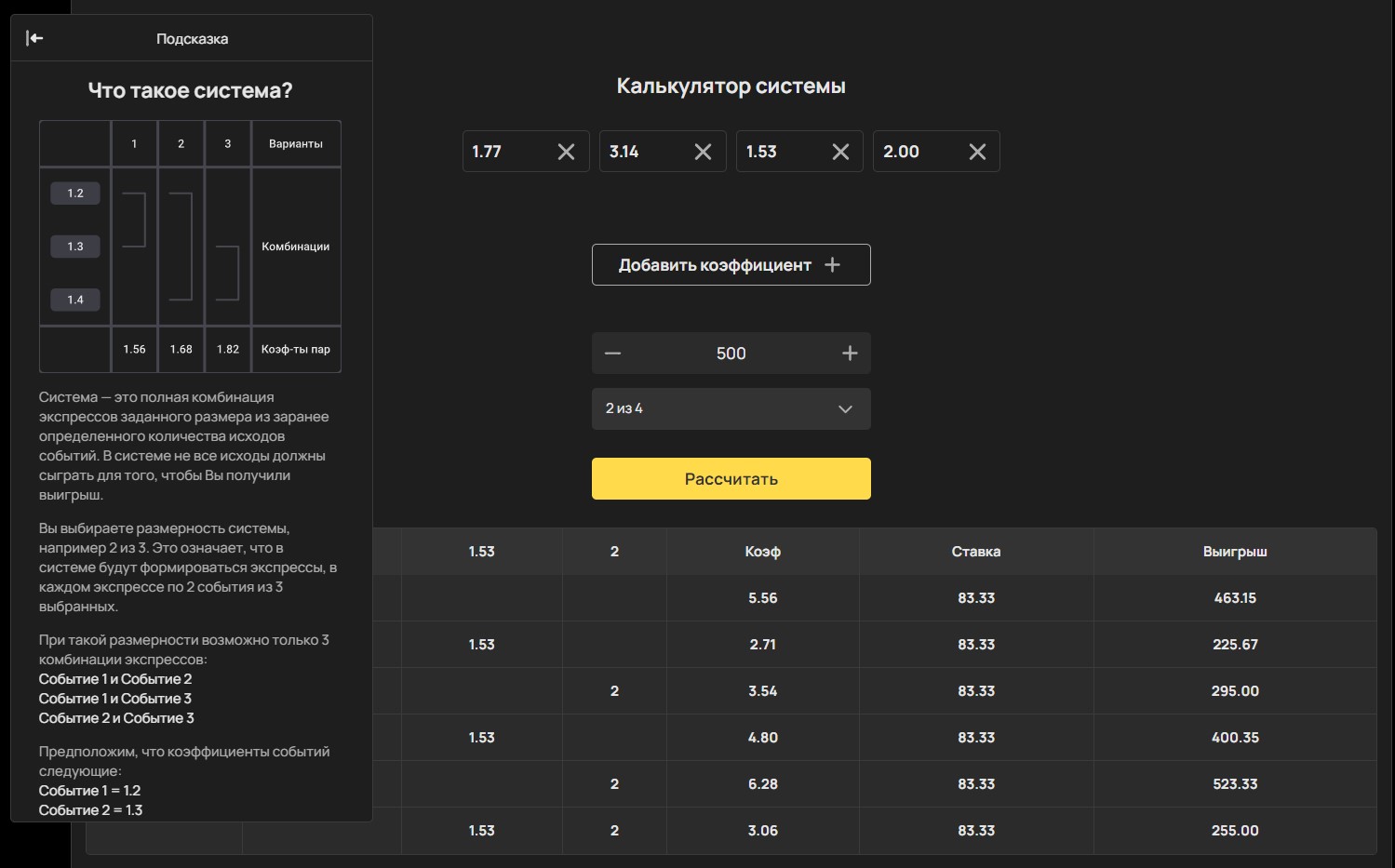Image resolution: width=1395 pixels, height=868 pixels.
Task: Increase bet amount with plus icon
Action: pos(850,354)
